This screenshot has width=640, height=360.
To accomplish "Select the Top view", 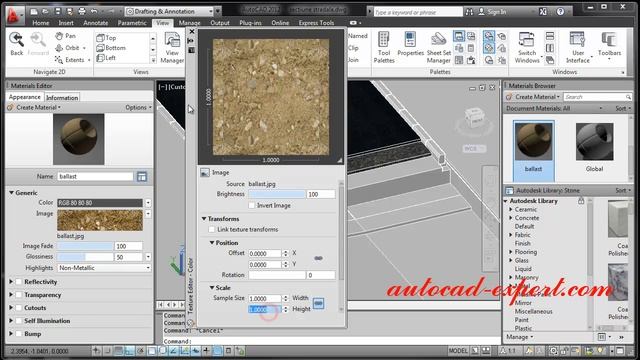I will [107, 38].
